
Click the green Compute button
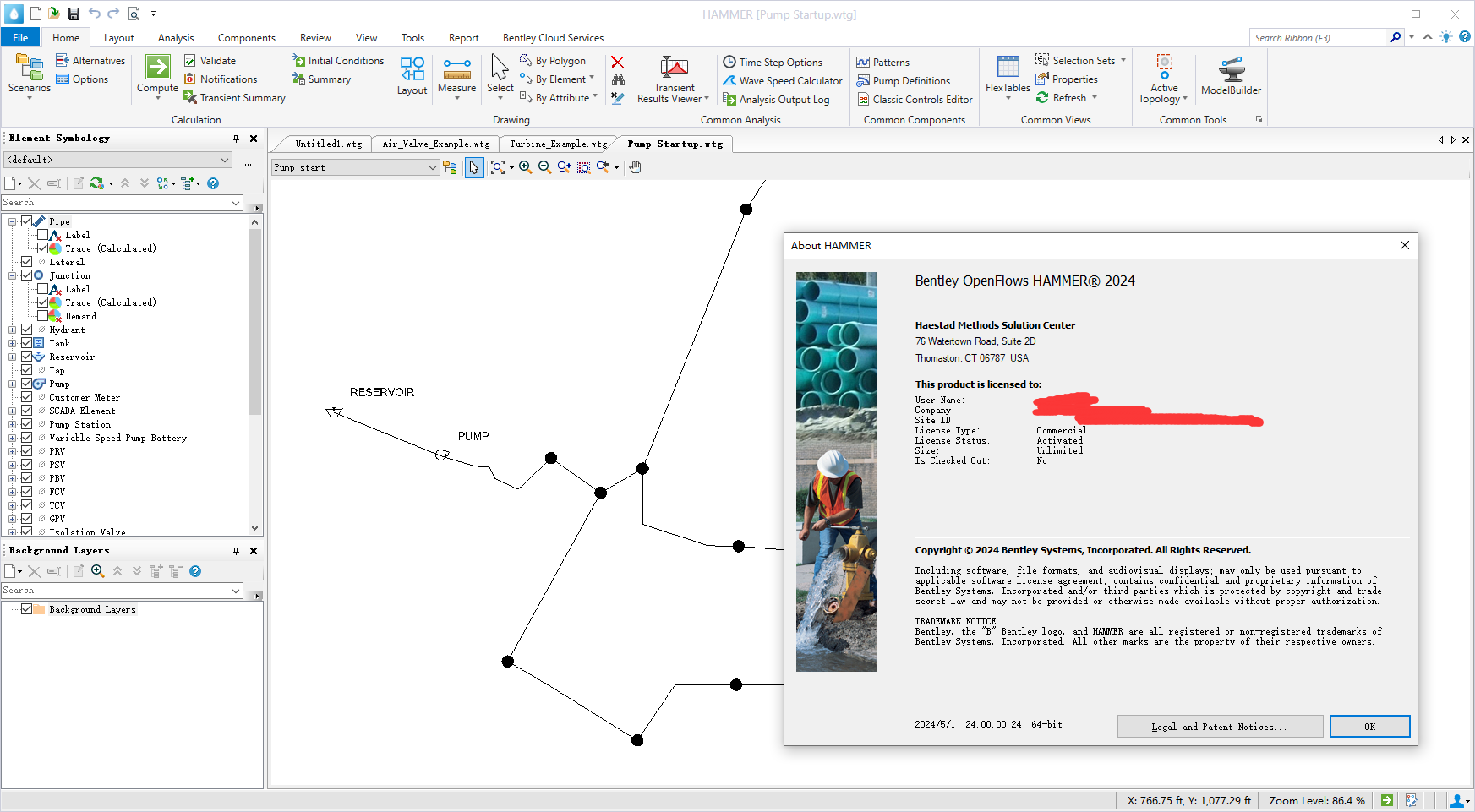[x=157, y=74]
